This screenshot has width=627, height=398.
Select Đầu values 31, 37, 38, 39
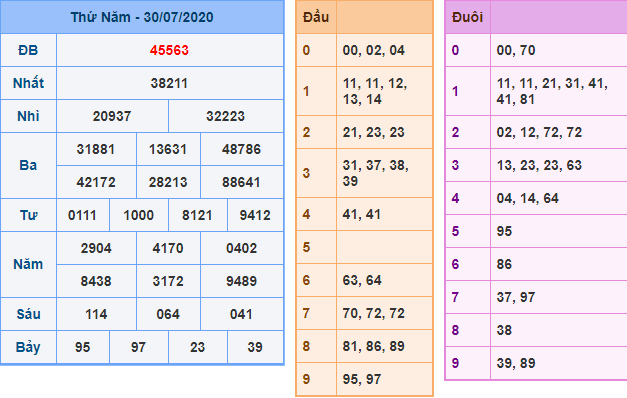(x=375, y=173)
